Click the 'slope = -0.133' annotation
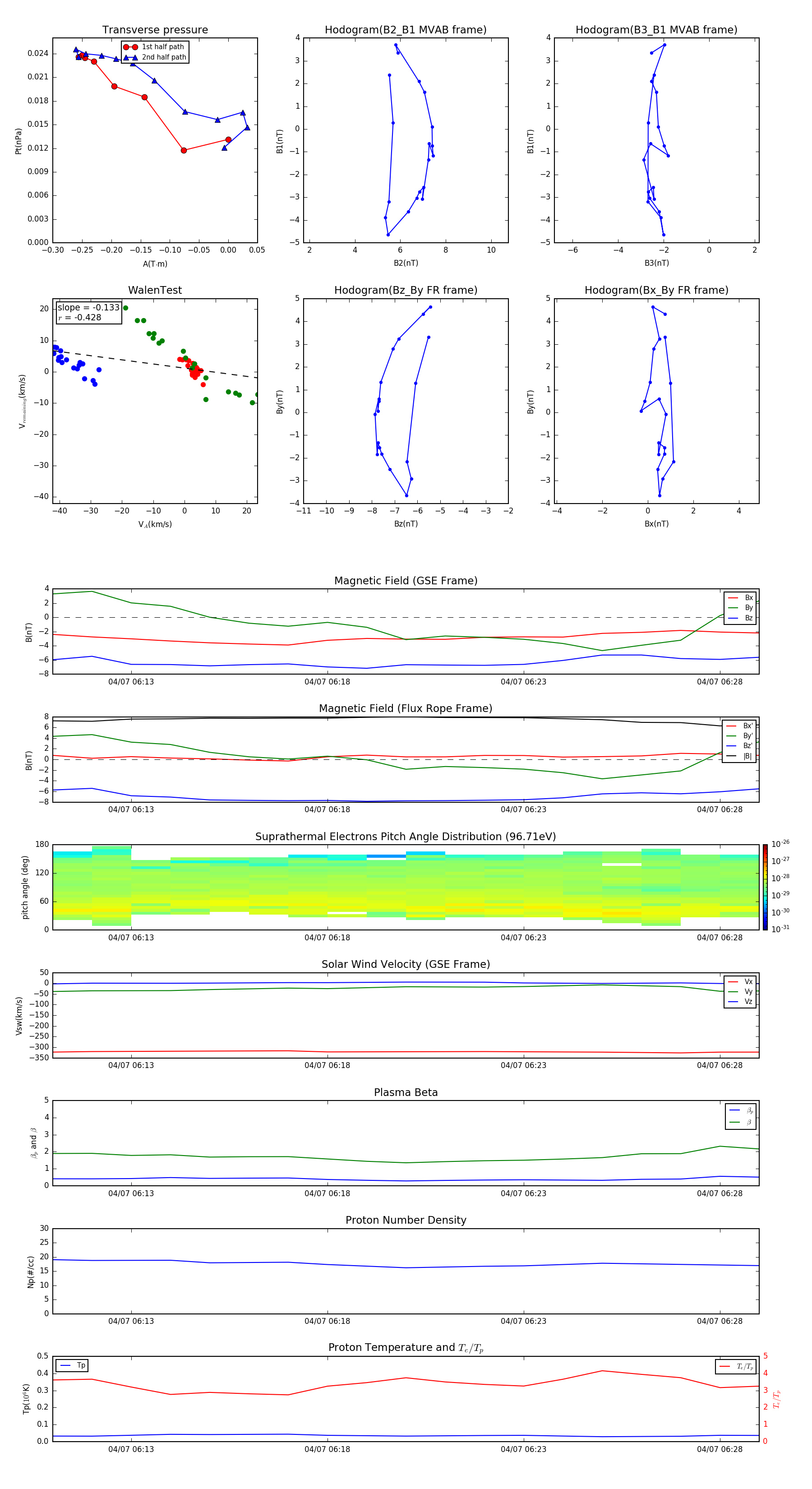812x1489 pixels. (x=88, y=308)
